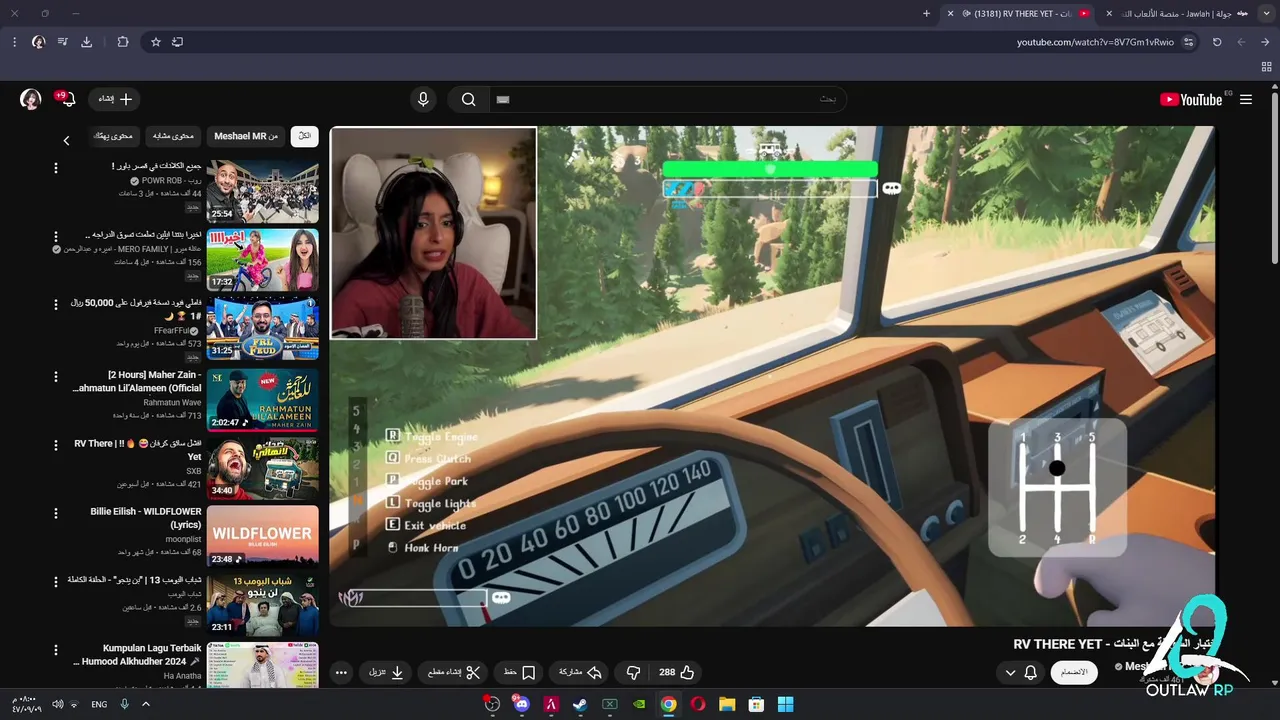The image size is (1280, 720).
Task: Open Billie Eilish WILDFLOWER (Lyrics) title
Action: tap(146, 518)
